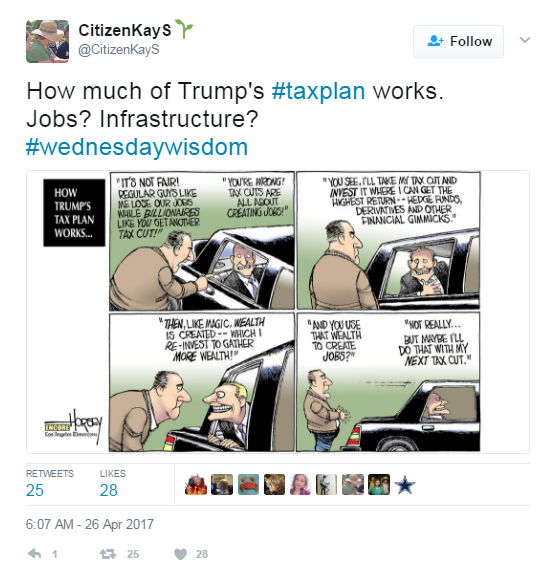Open the flaming red avatar profile
The height and width of the screenshot is (581, 558).
196,485
